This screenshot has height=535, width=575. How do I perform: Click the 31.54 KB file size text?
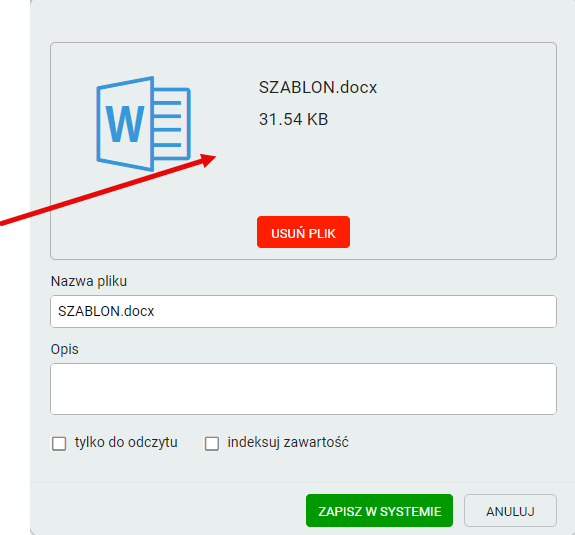click(293, 119)
